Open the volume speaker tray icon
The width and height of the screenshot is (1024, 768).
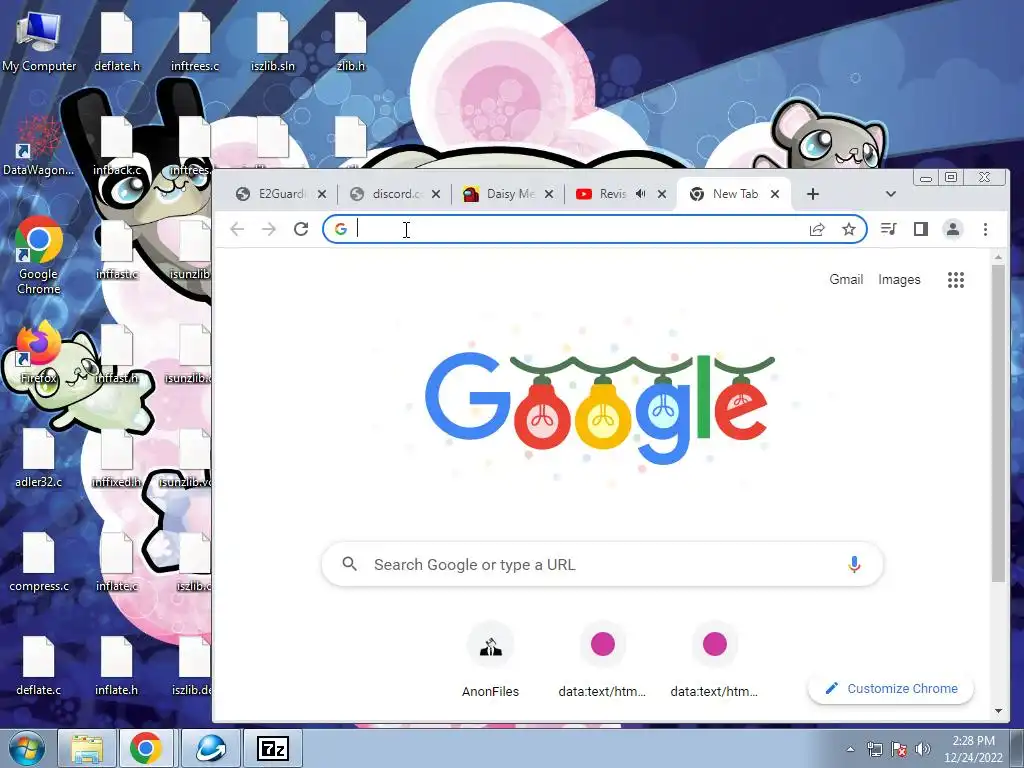923,749
